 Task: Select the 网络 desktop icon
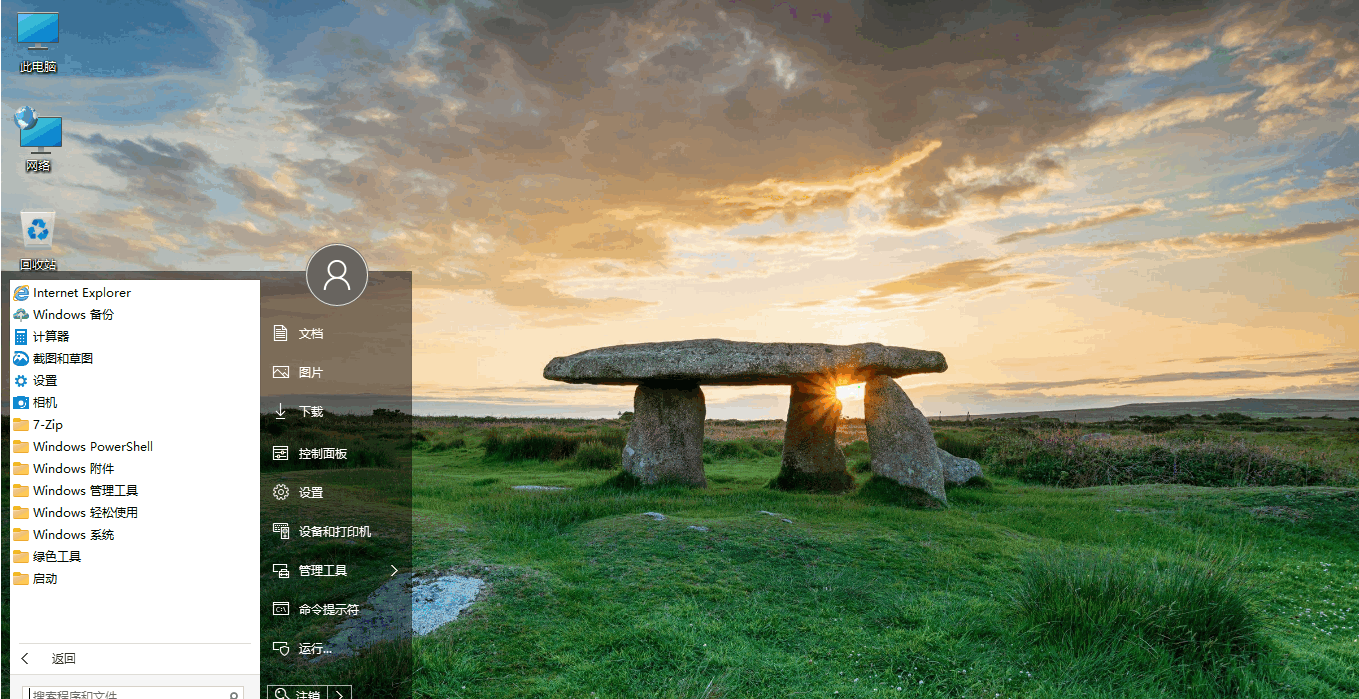38,141
